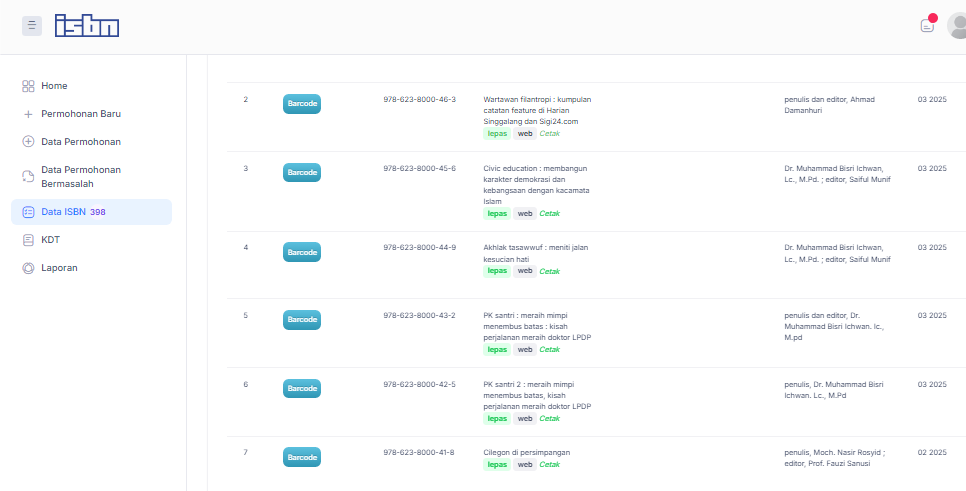The width and height of the screenshot is (966, 491).
Task: Generate barcode for Akhlak tasawwuf book
Action: [x=301, y=252]
